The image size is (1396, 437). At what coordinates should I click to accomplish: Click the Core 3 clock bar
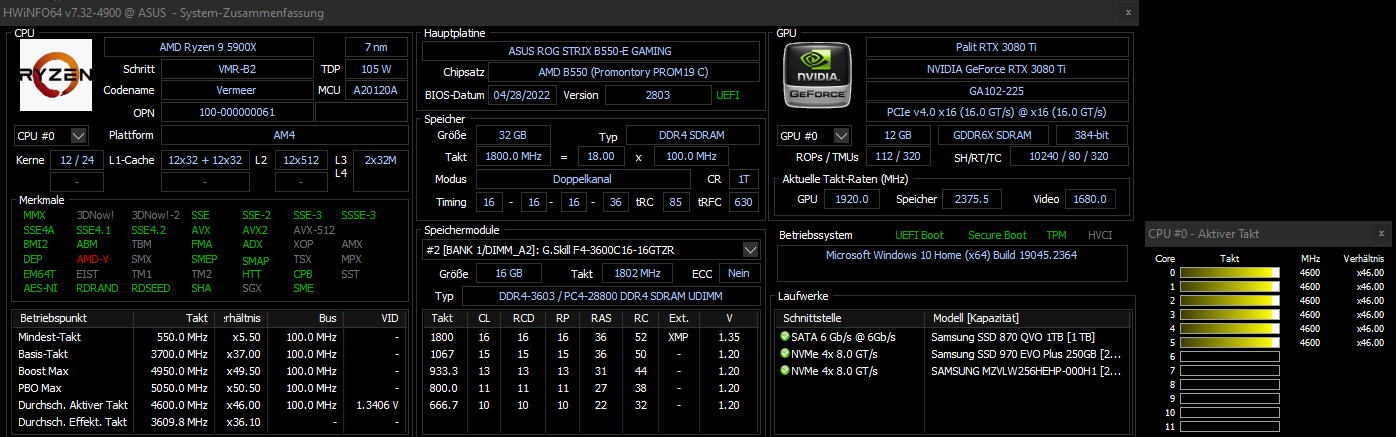[x=1230, y=314]
